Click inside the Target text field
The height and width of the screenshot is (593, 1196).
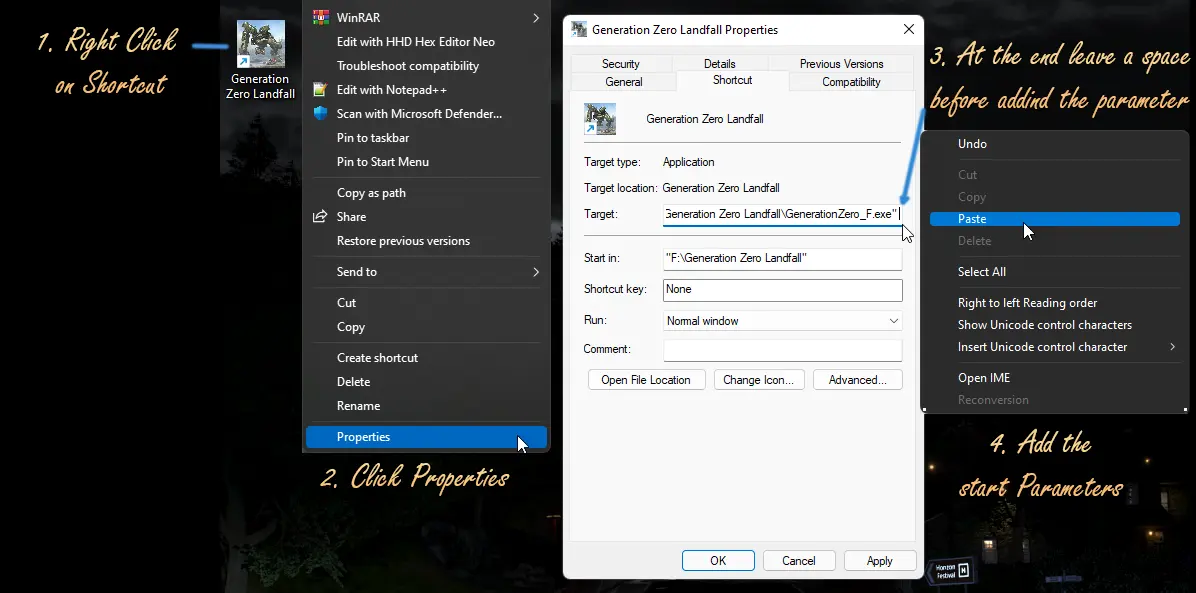click(x=781, y=214)
